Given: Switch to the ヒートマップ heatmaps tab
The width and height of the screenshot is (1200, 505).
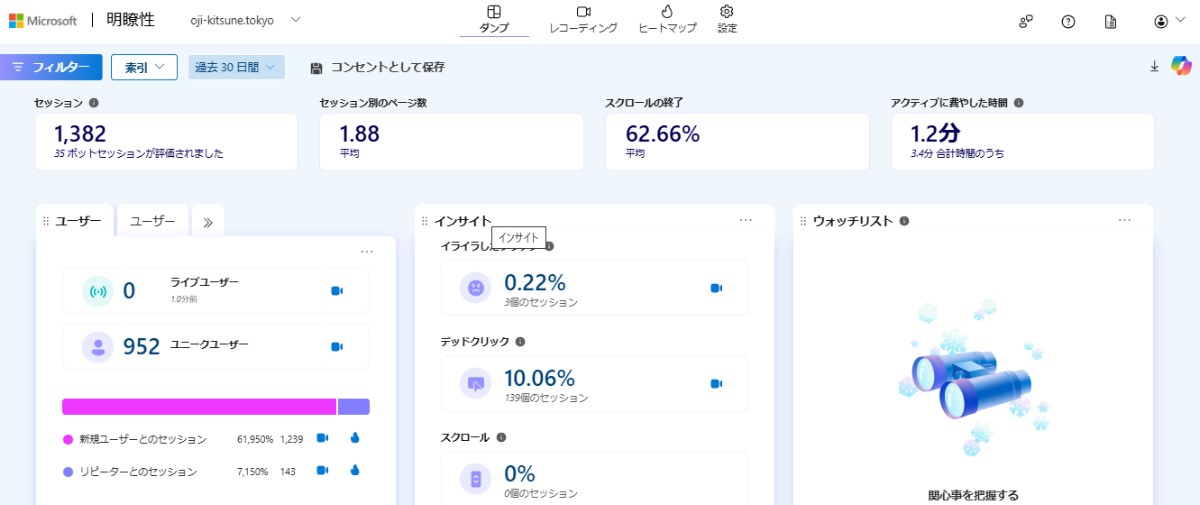Looking at the screenshot, I should click(667, 19).
